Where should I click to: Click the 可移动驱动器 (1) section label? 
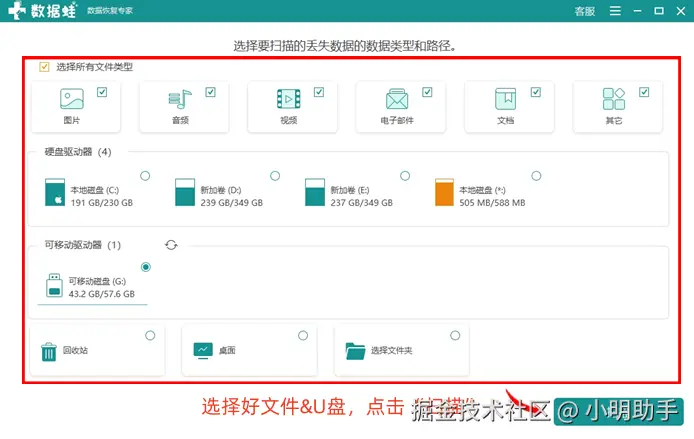coord(83,245)
